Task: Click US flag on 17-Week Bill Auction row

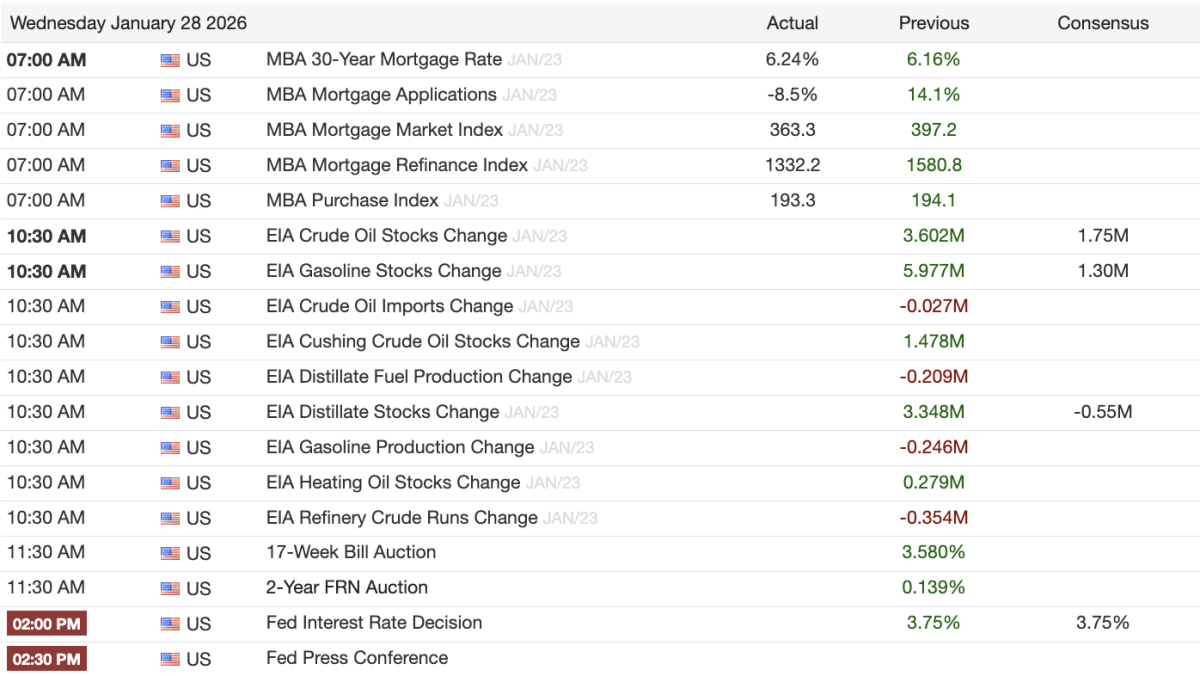Action: pyautogui.click(x=170, y=553)
